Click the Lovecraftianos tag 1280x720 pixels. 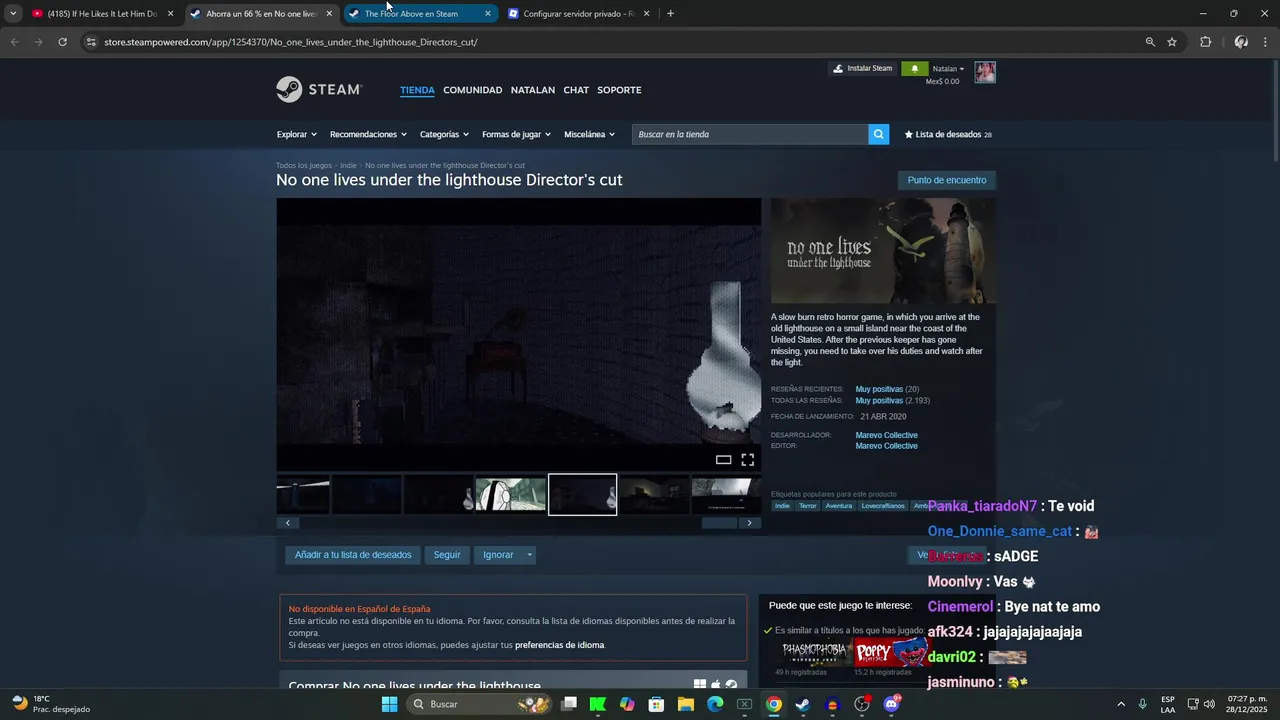[883, 506]
